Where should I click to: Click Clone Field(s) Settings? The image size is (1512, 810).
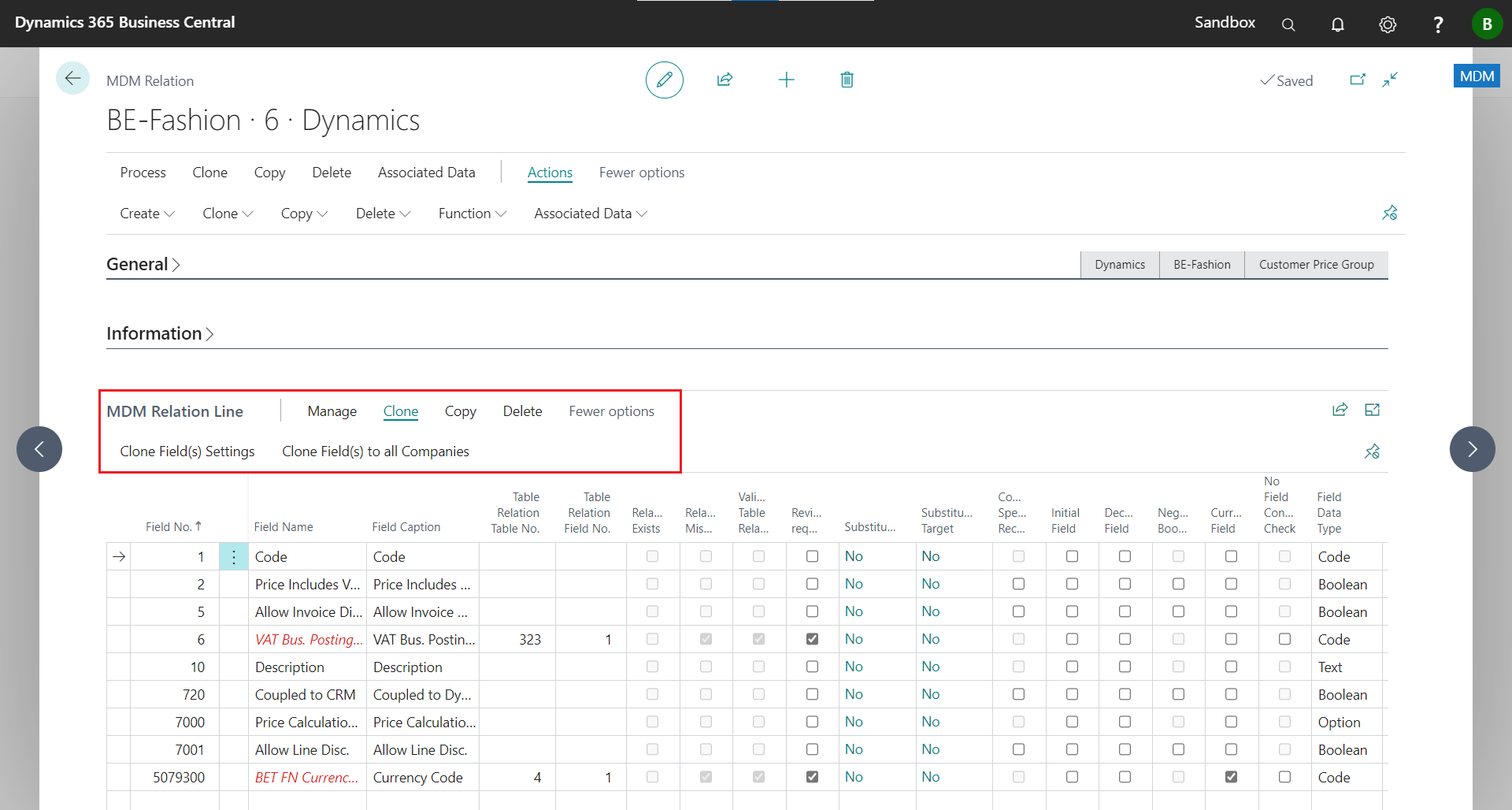(x=187, y=451)
